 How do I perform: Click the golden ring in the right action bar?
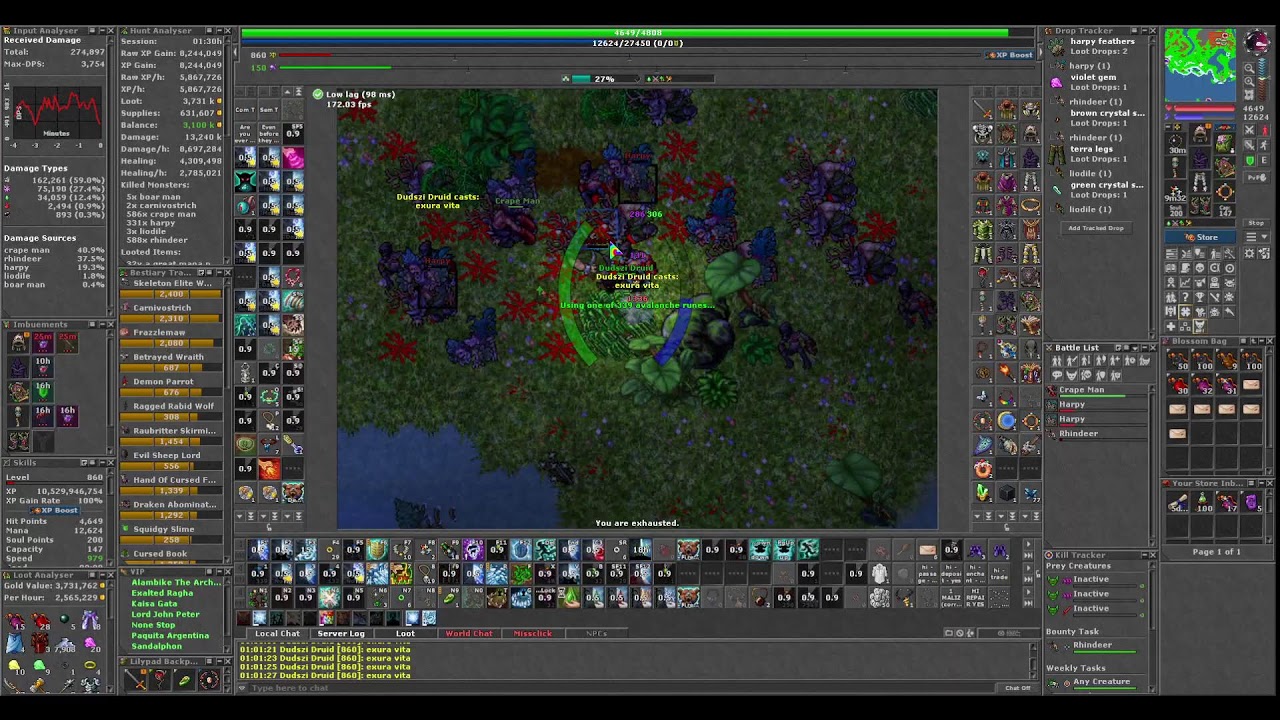click(1030, 205)
